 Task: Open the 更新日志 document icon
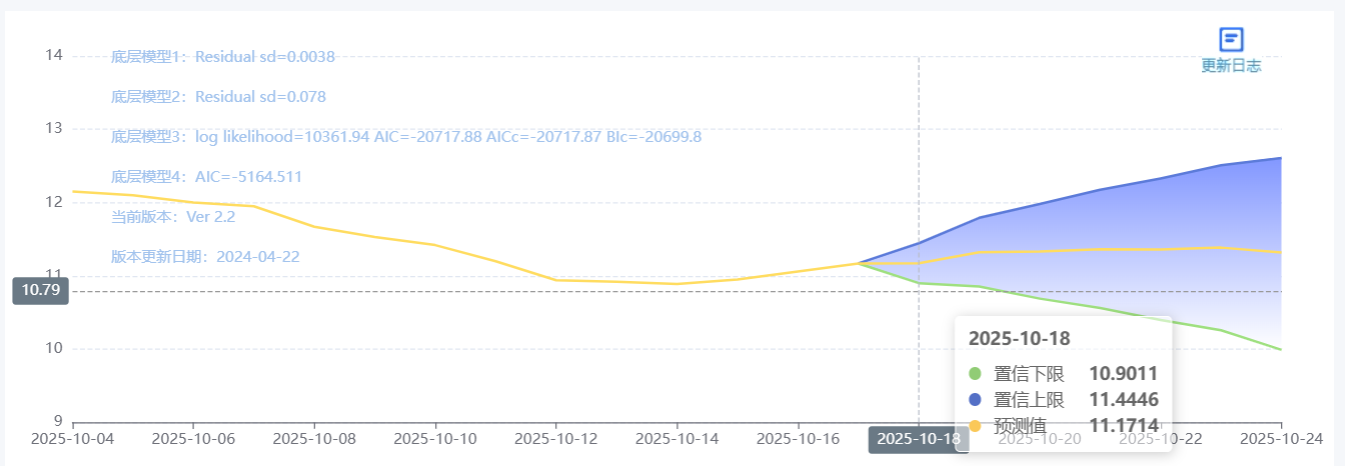[x=1231, y=39]
